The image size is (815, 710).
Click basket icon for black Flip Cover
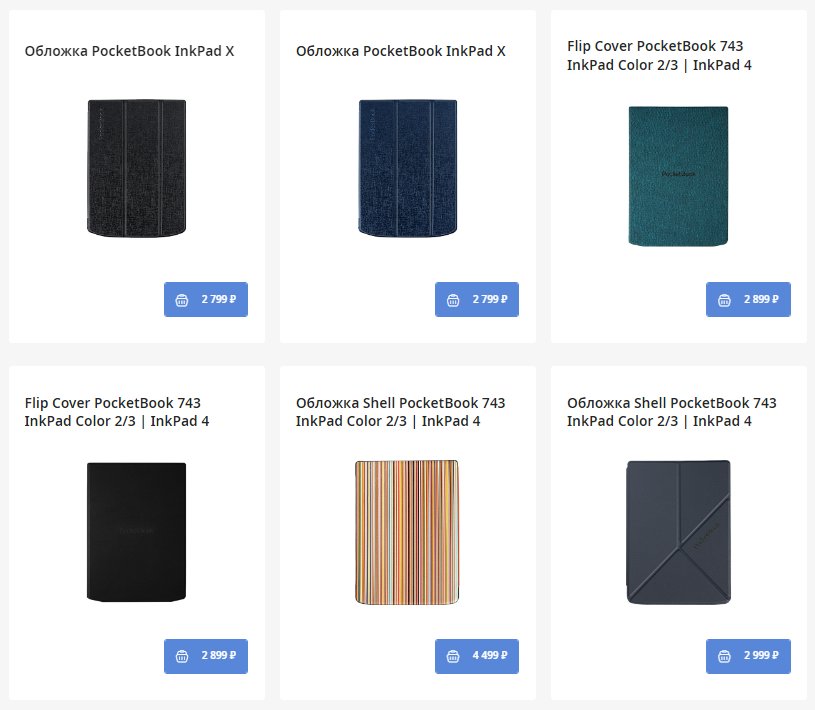pos(182,656)
